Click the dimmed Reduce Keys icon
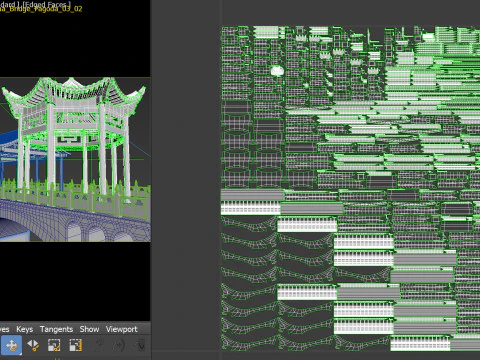480x360 pixels. pos(141,345)
